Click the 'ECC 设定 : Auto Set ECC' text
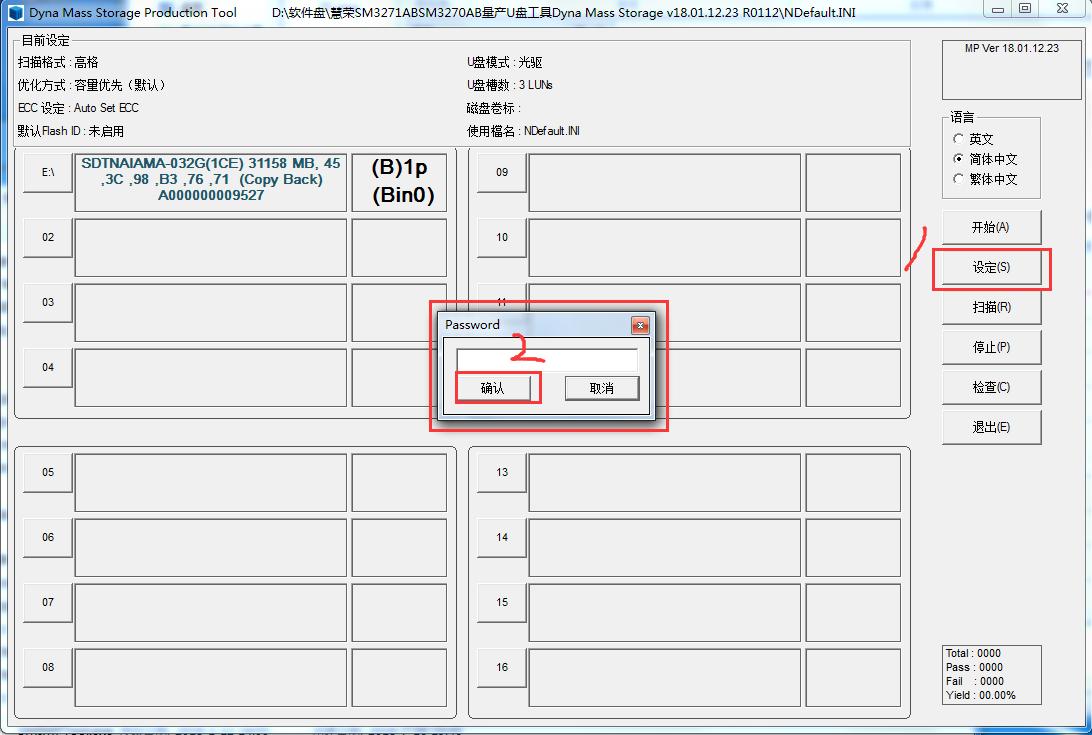Image resolution: width=1092 pixels, height=735 pixels. [x=78, y=108]
